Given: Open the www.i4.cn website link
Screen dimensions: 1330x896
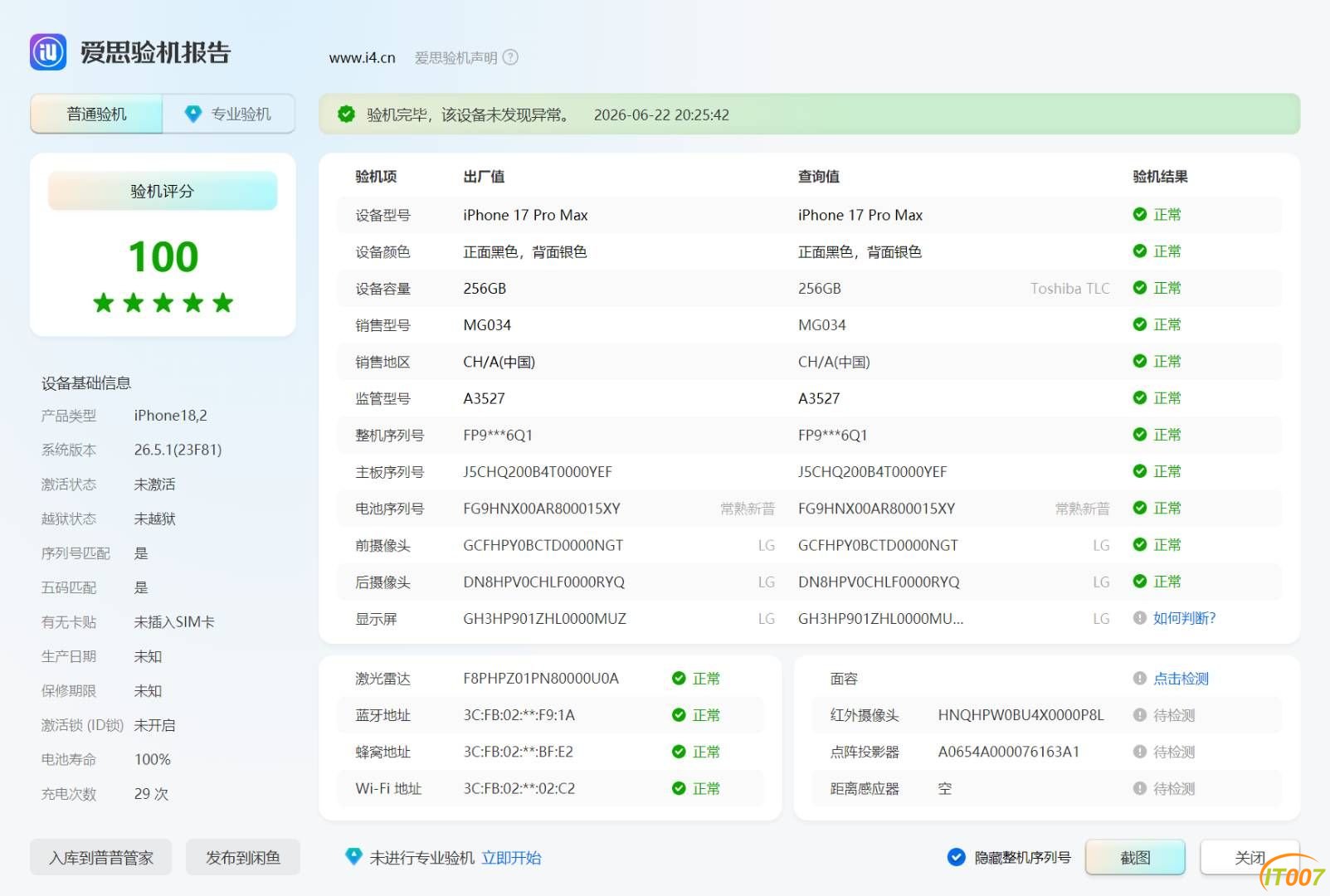Looking at the screenshot, I should coord(363,57).
